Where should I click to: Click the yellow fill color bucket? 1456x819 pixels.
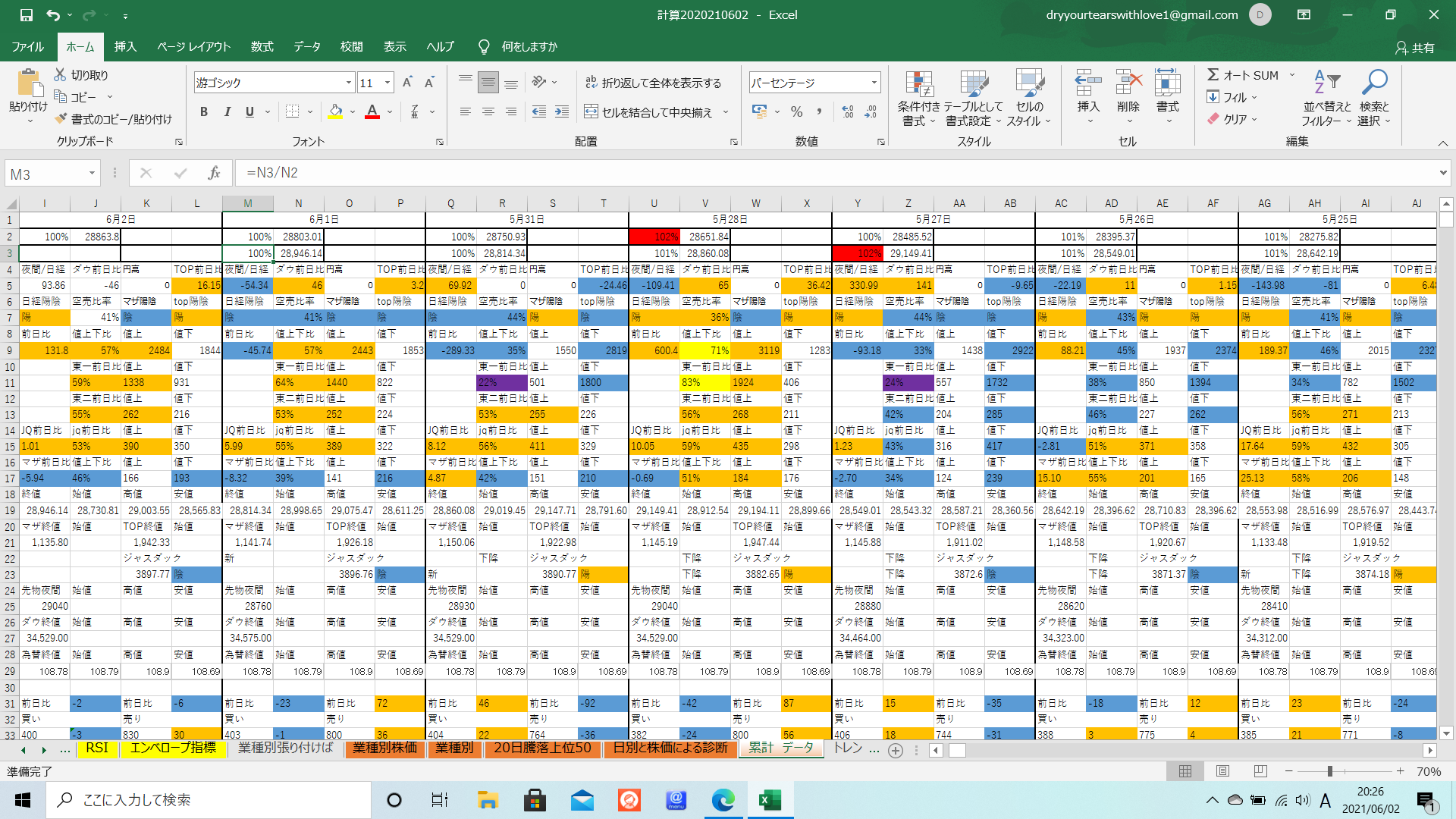pos(335,112)
